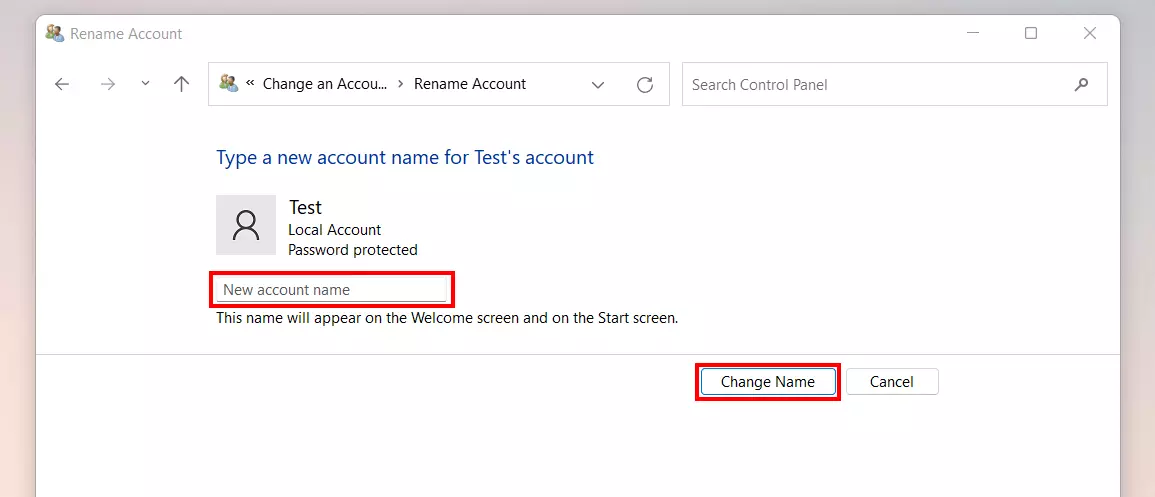
Task: Click the account name 'Test' text
Action: (305, 208)
